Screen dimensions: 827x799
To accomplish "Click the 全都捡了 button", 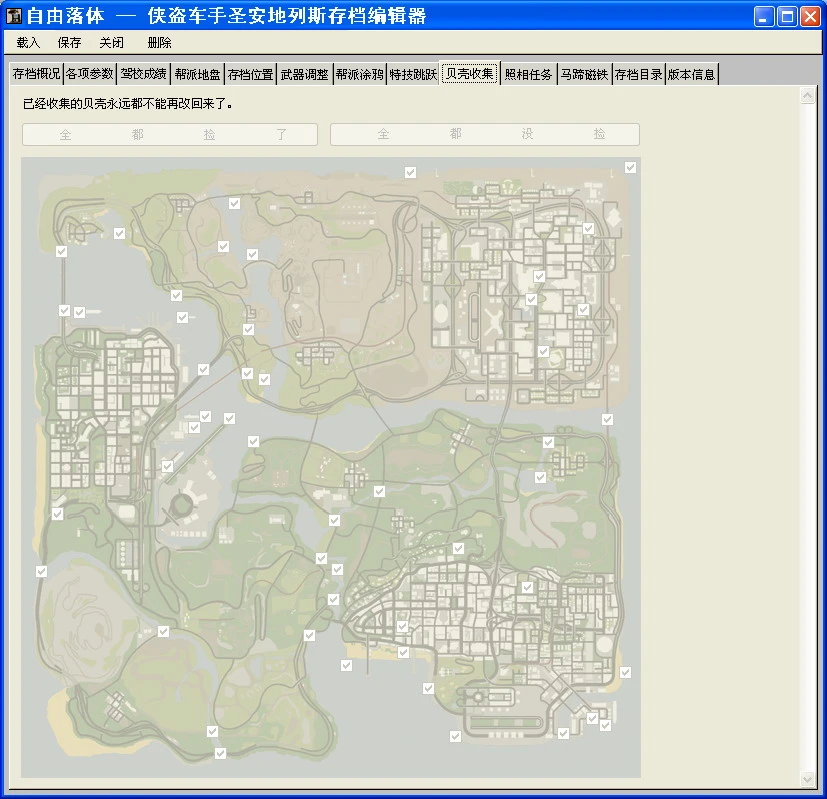I will tap(170, 134).
